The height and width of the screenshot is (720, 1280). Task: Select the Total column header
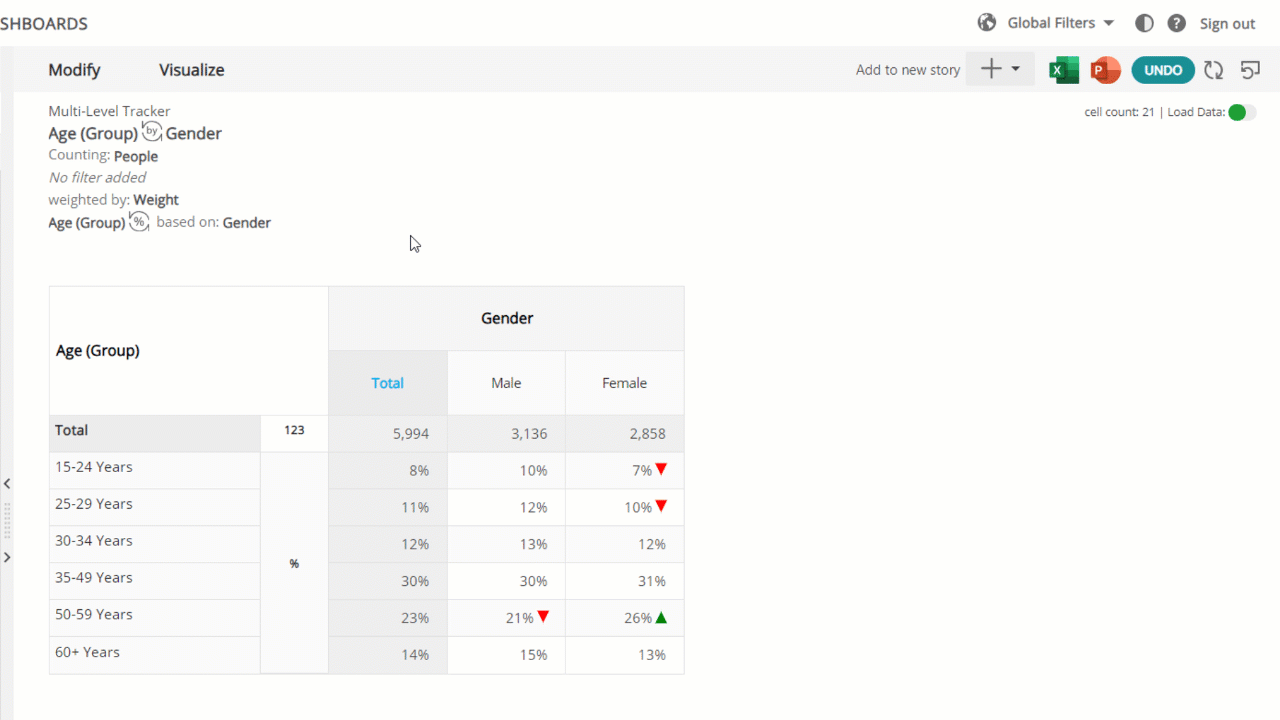(388, 383)
